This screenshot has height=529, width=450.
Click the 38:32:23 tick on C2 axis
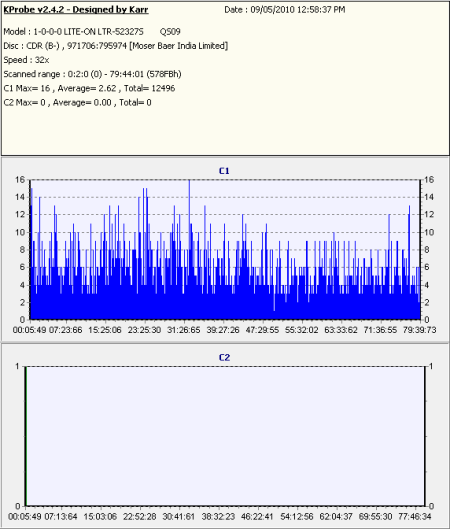(x=218, y=516)
